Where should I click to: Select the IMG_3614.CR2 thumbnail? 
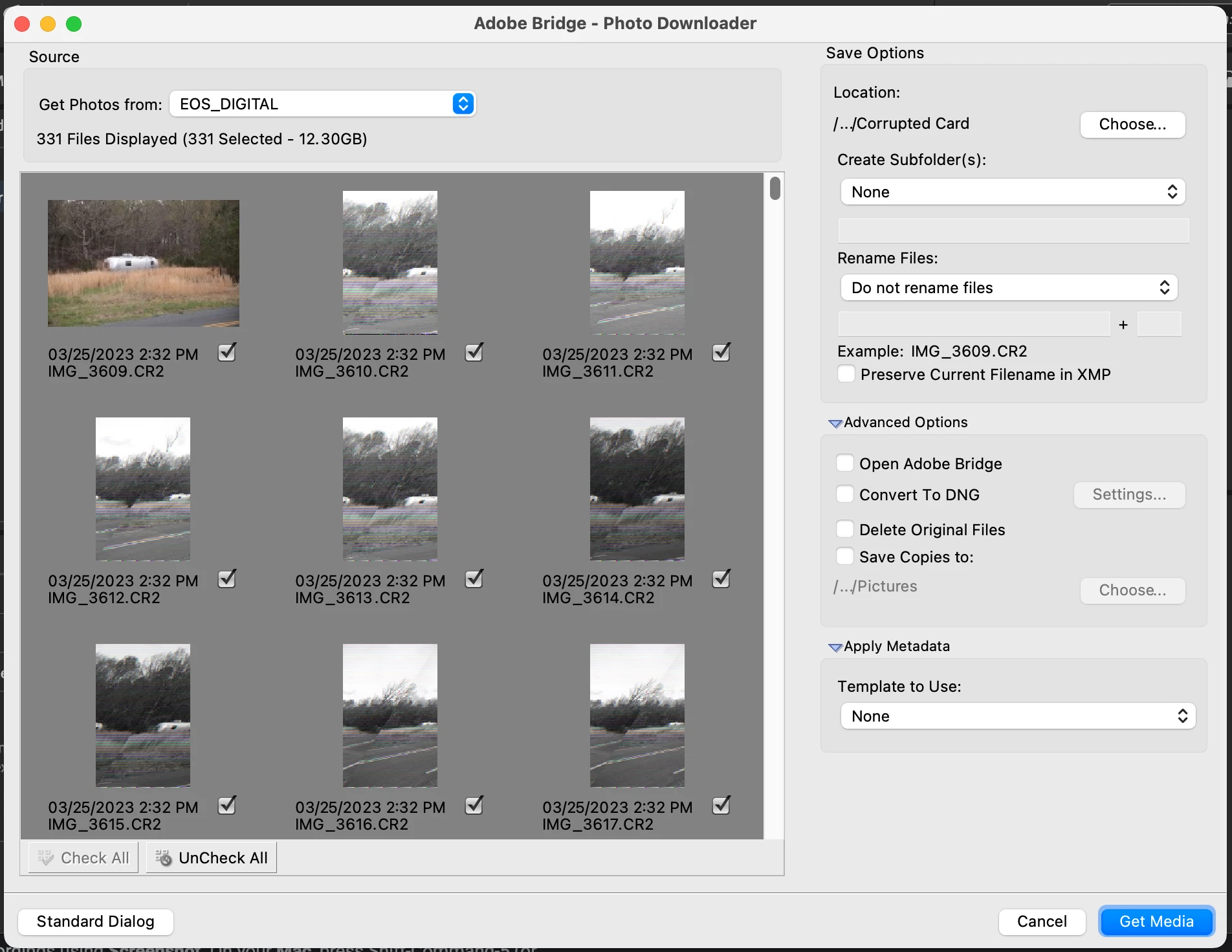click(x=637, y=489)
